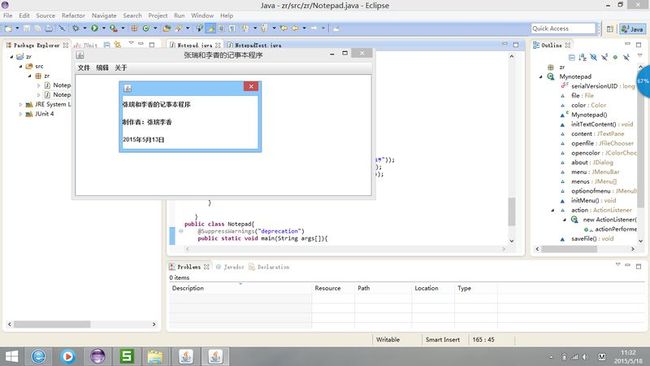The image size is (650, 366).
Task: Click the Description column header
Action: coord(240,288)
